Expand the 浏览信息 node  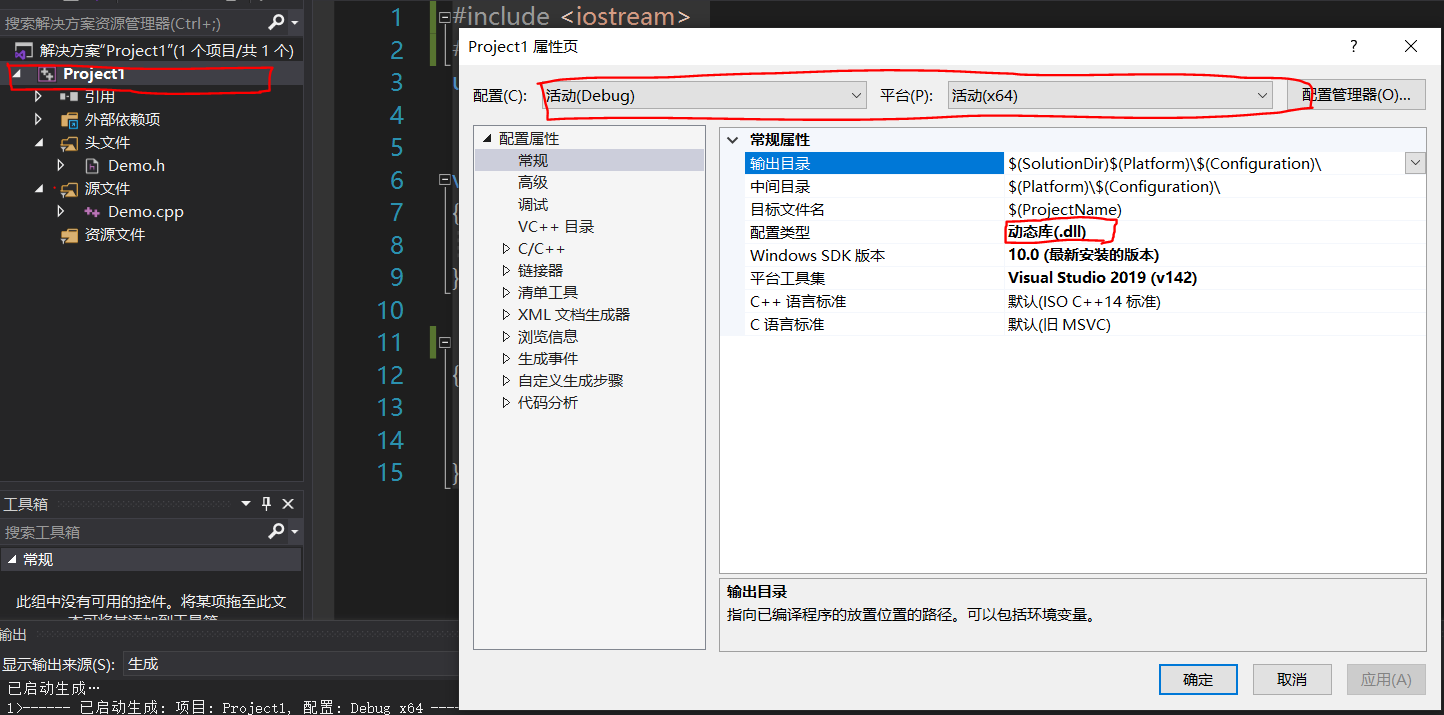pos(506,337)
